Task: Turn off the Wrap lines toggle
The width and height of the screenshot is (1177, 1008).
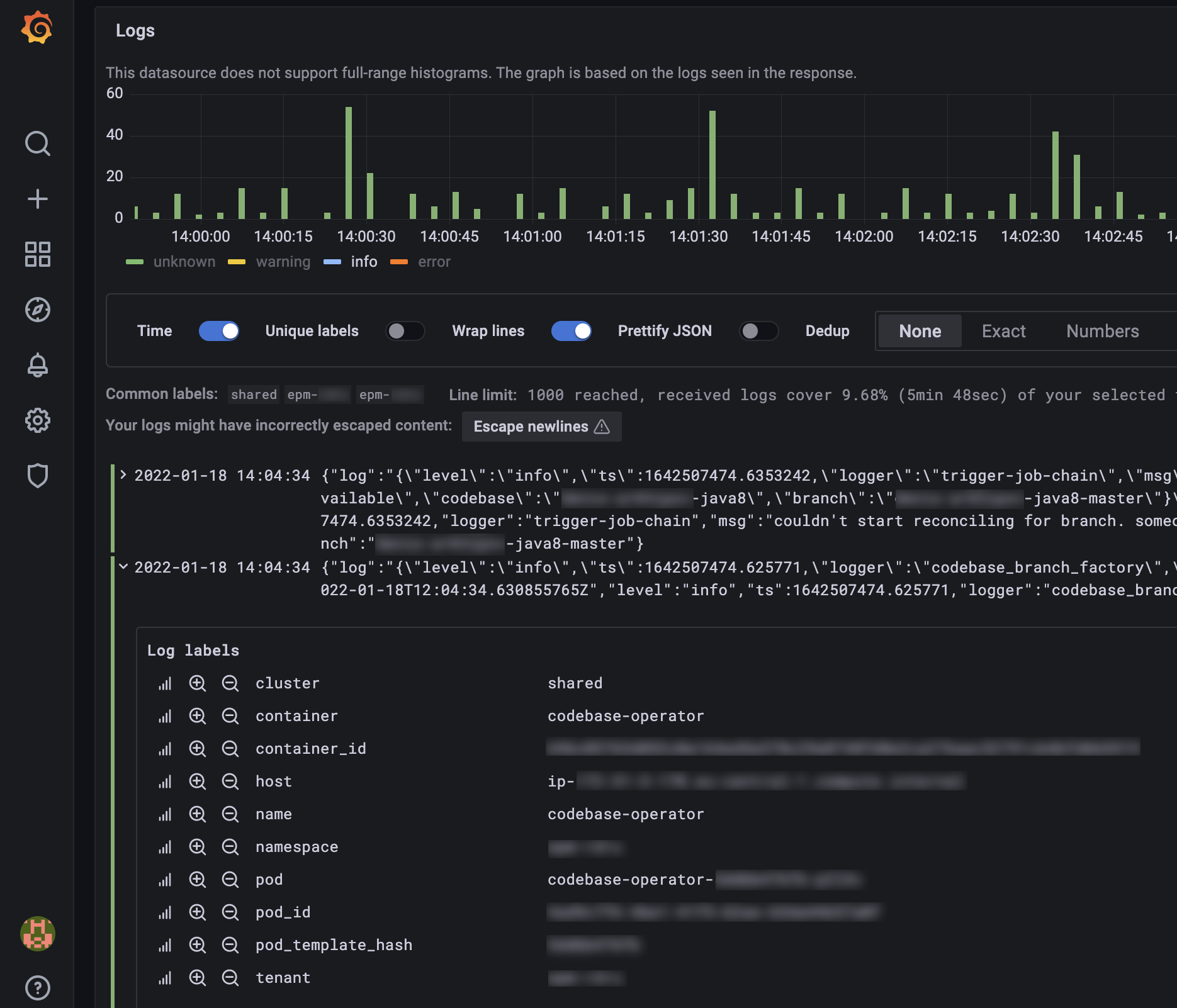Action: click(571, 331)
